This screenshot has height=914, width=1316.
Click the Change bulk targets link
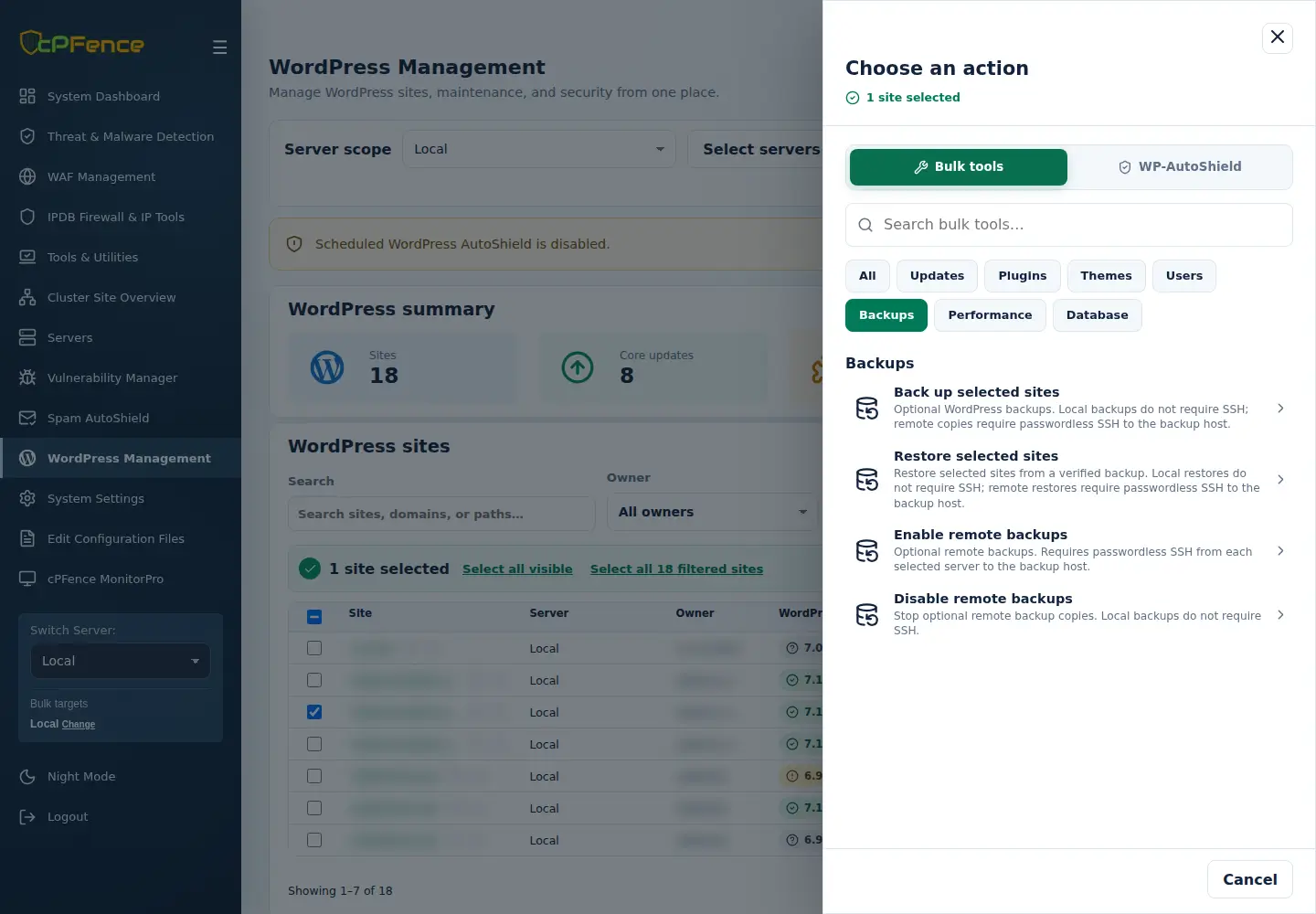coord(79,724)
